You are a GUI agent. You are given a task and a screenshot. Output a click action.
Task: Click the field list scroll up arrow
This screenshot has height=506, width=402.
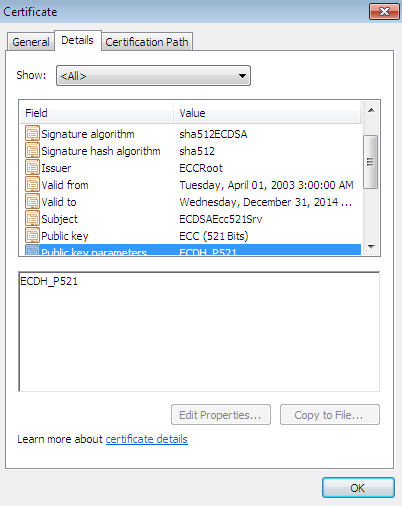coord(371,110)
